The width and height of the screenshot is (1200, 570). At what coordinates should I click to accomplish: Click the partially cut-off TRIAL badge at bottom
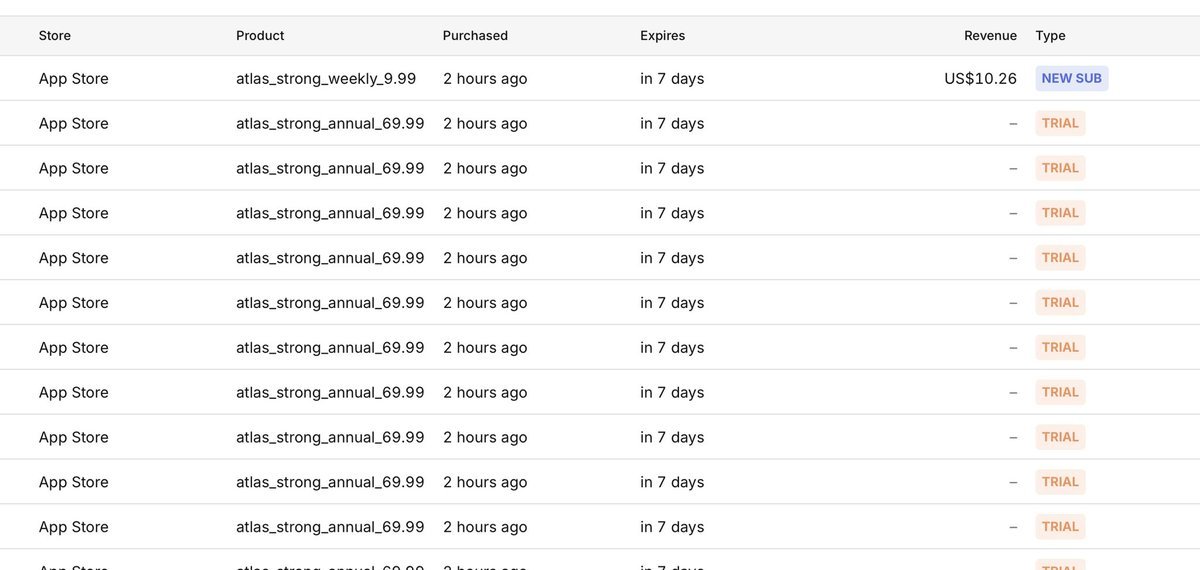(x=1060, y=566)
